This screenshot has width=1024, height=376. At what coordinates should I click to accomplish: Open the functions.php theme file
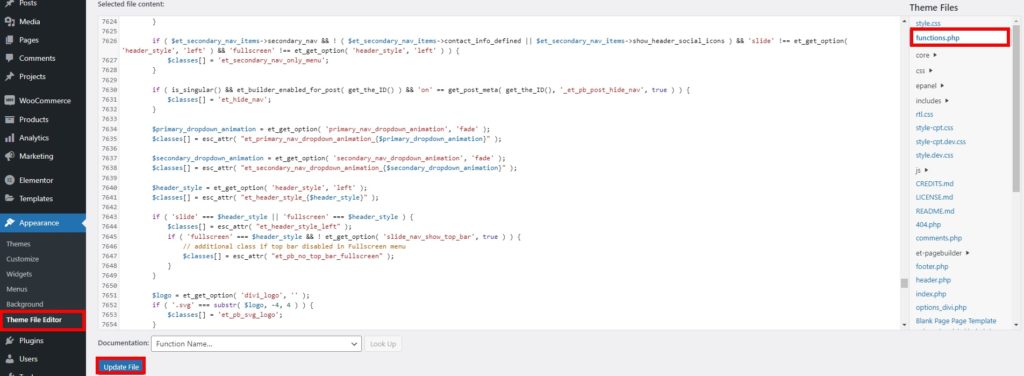[x=937, y=38]
